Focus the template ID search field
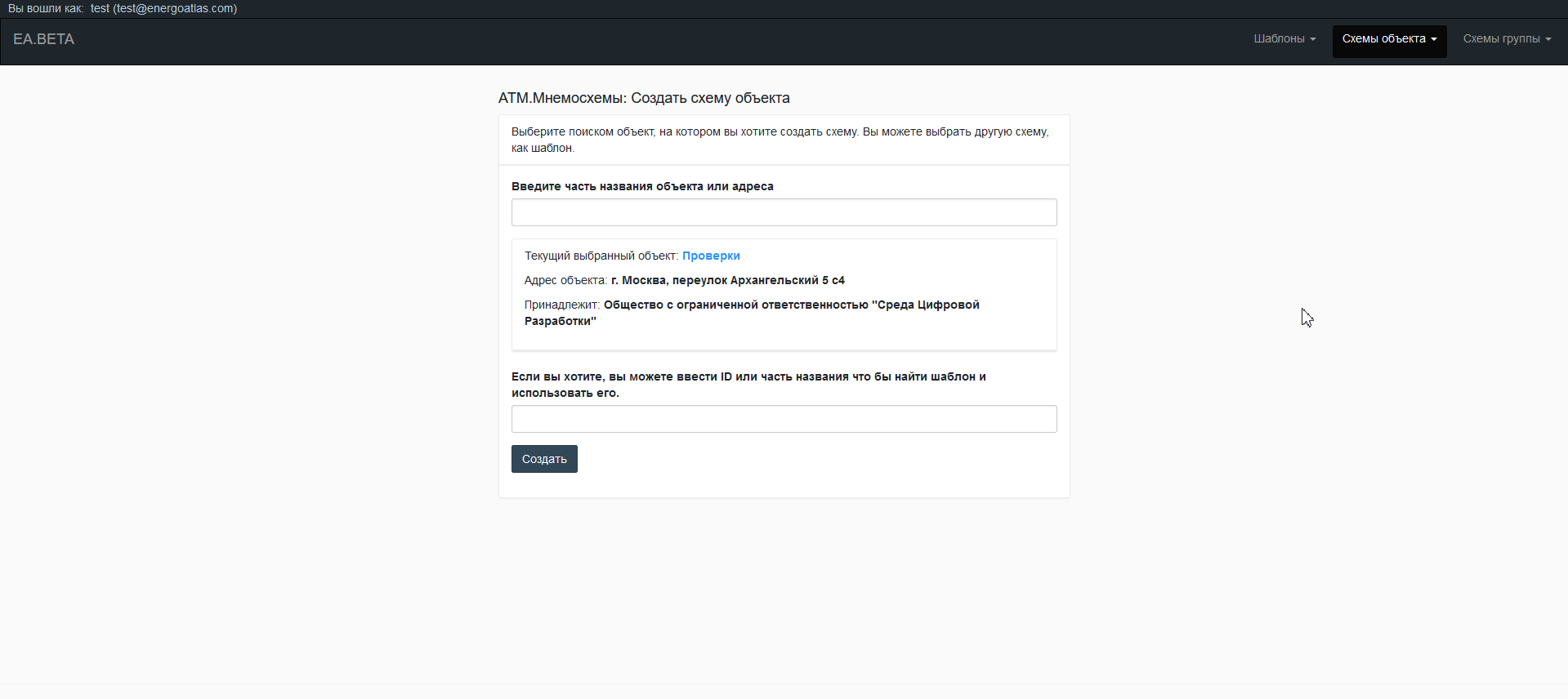 (784, 419)
